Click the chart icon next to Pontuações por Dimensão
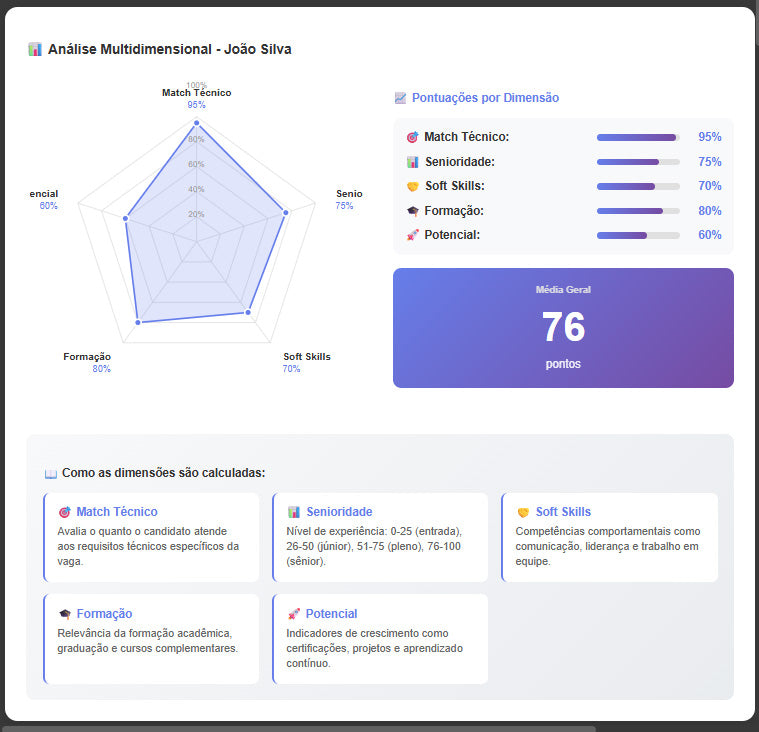 point(401,98)
